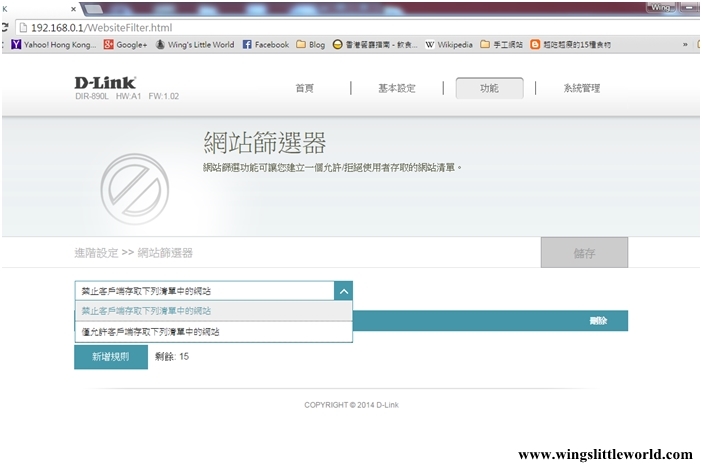The width and height of the screenshot is (702, 469).
Task: Show more bookmarks via overflow chevron
Action: (685, 45)
